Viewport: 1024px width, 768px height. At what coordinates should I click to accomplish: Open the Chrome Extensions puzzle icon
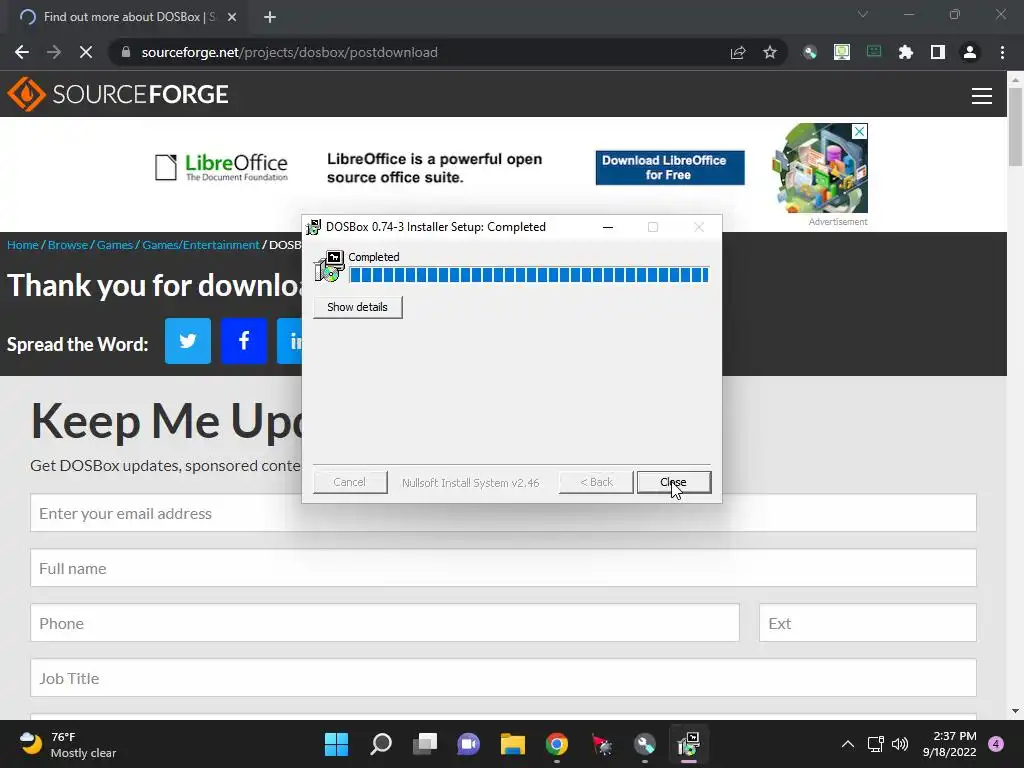pos(906,52)
